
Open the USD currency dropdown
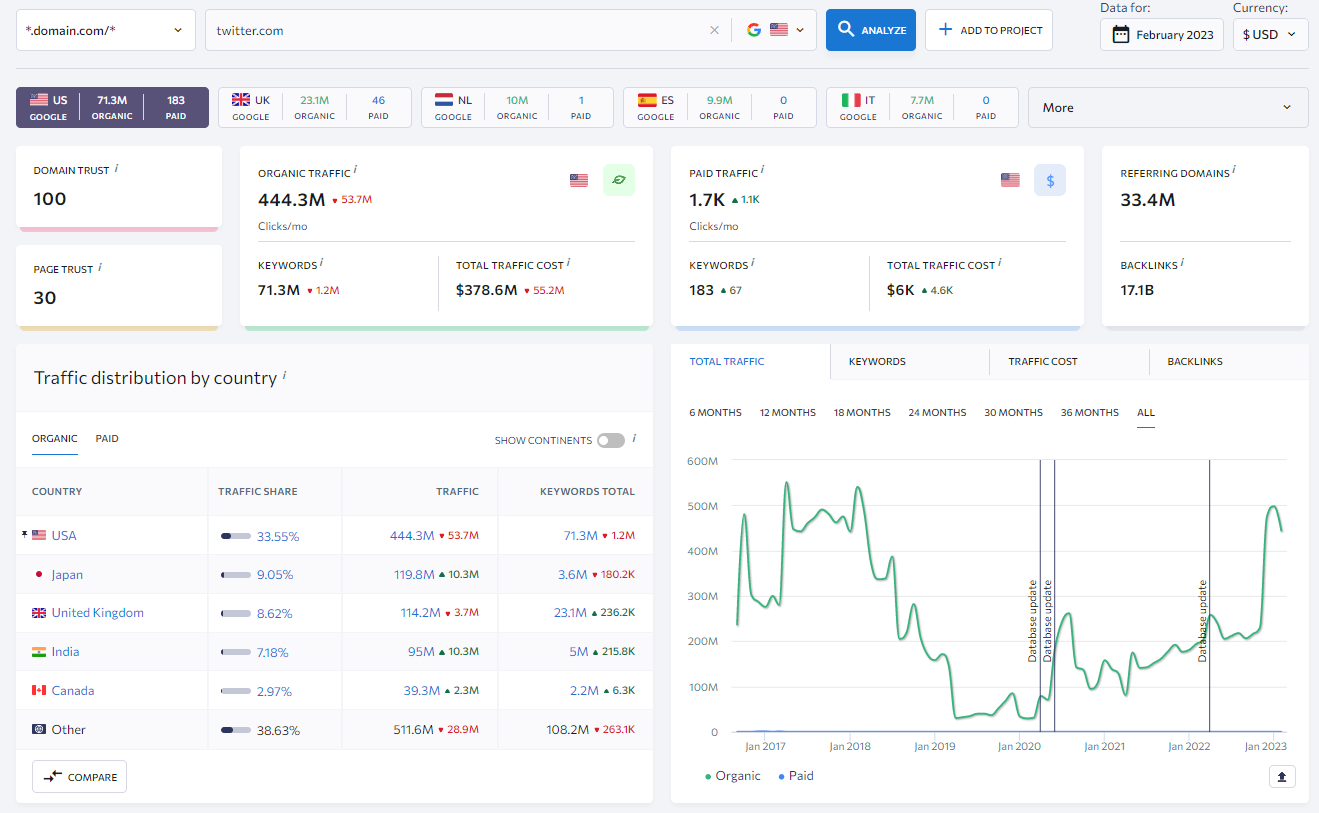[x=1270, y=35]
